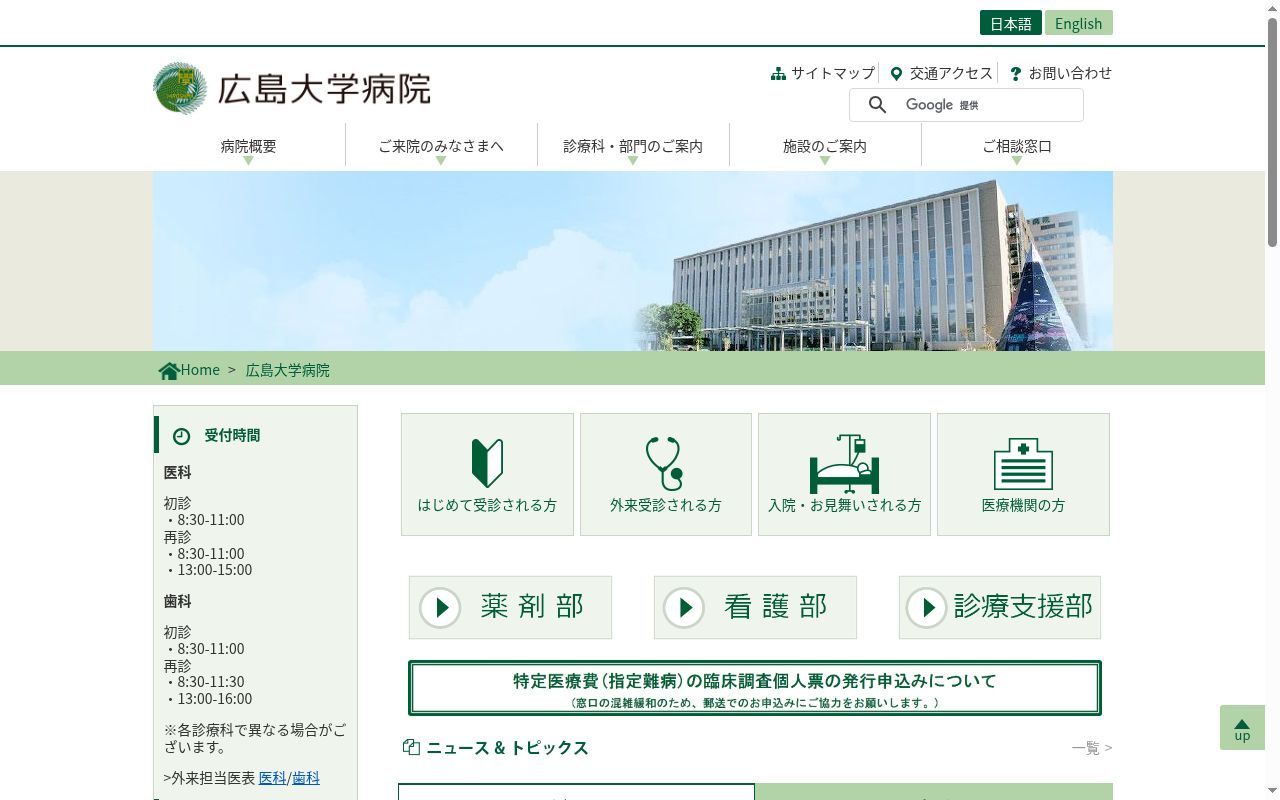Click the ニュース＆トピックス heading
1280x800 pixels.
(x=507, y=748)
